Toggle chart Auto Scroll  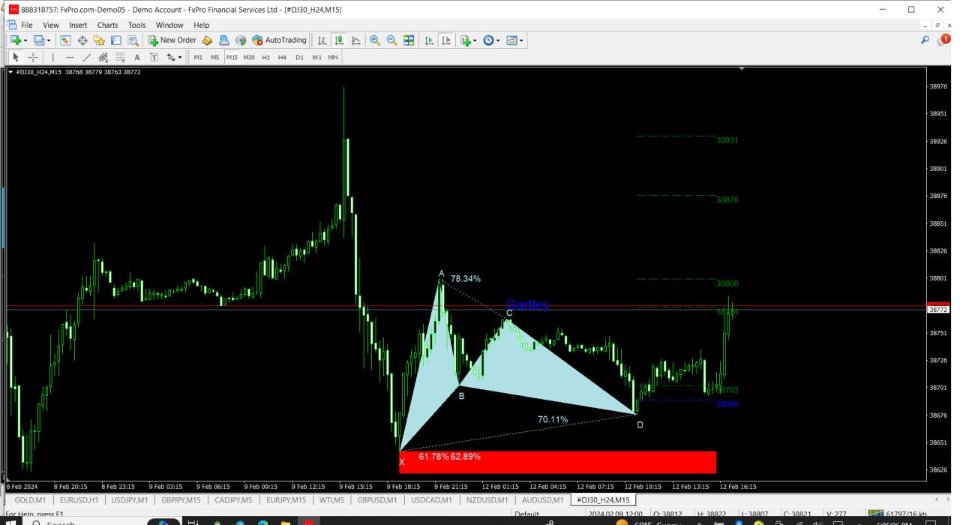click(429, 40)
